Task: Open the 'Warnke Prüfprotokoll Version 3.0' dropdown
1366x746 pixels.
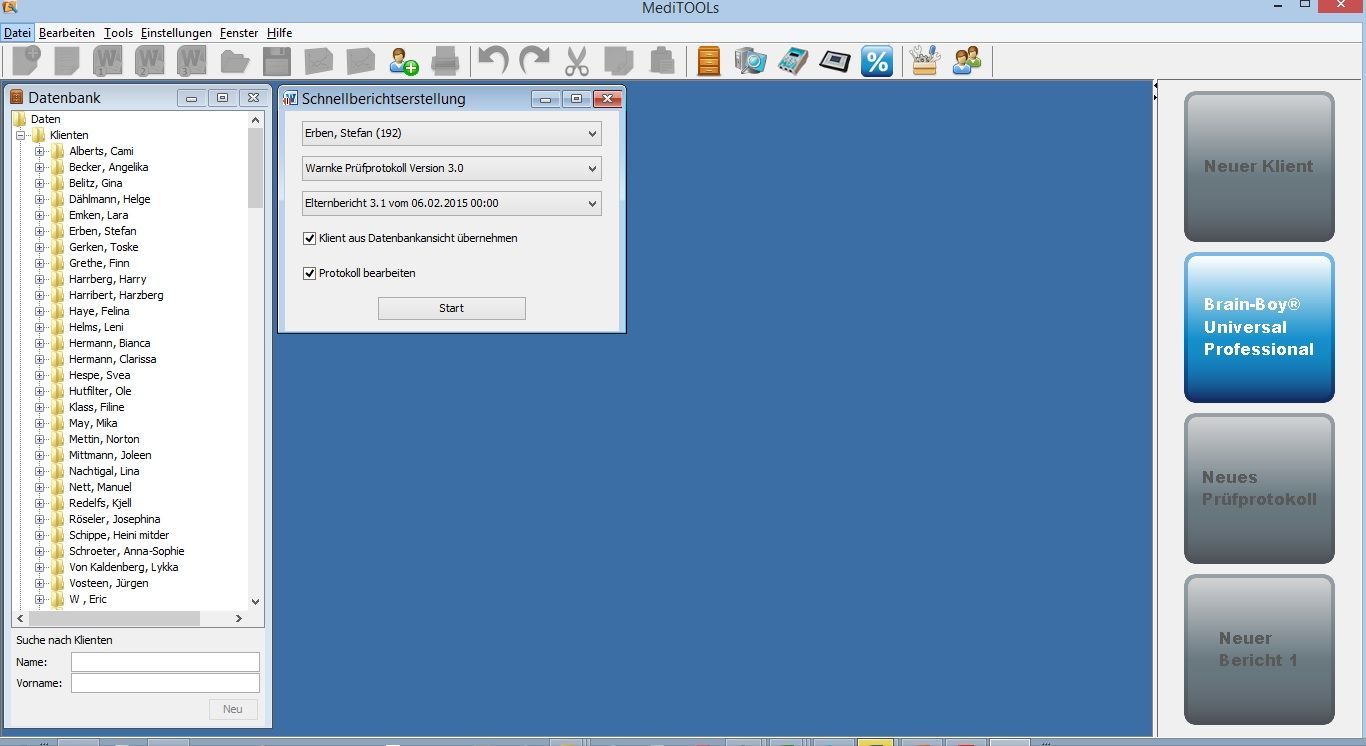Action: 451,168
